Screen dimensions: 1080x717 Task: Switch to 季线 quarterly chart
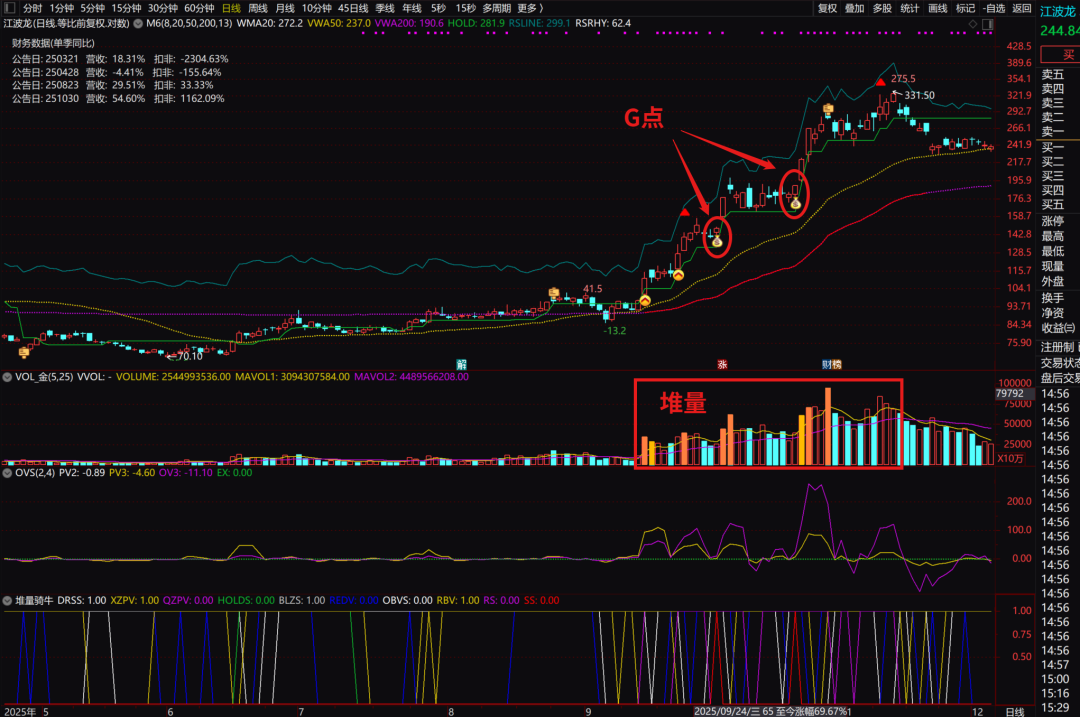(384, 8)
